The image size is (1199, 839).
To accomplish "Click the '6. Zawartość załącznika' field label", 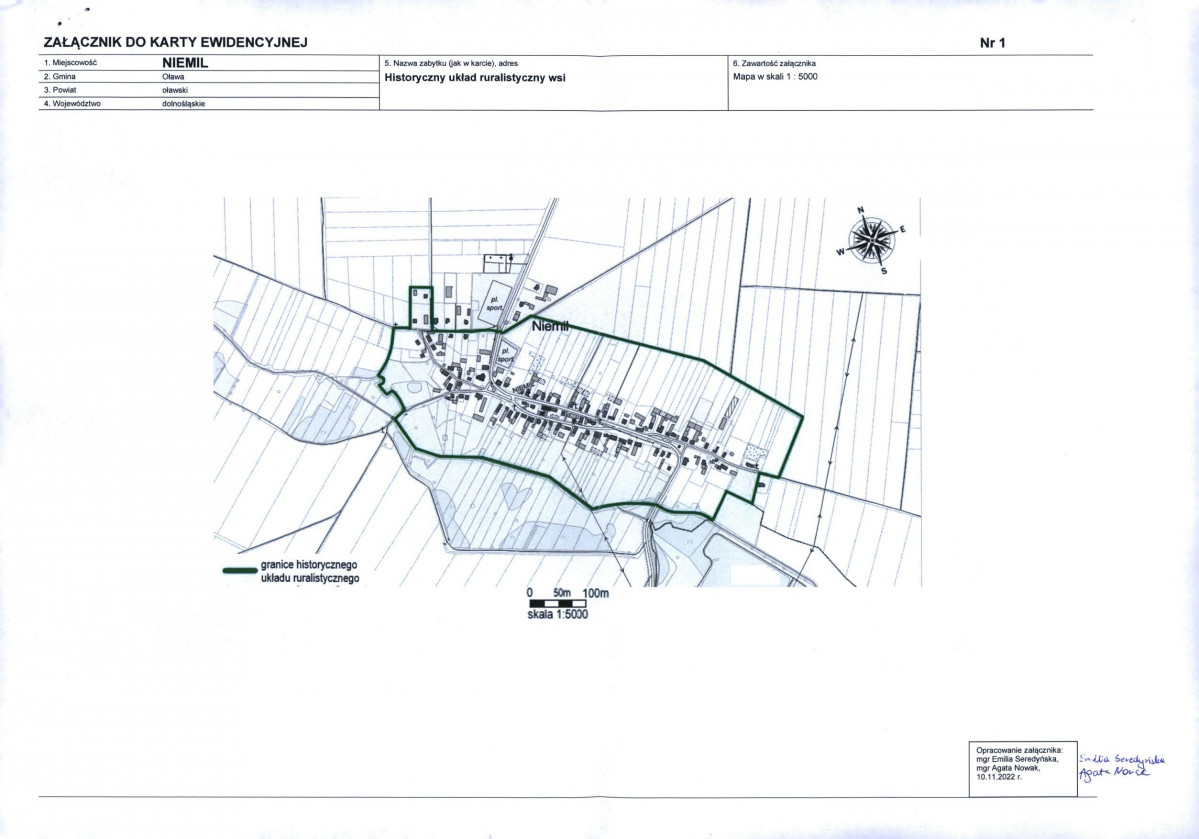I will click(776, 62).
